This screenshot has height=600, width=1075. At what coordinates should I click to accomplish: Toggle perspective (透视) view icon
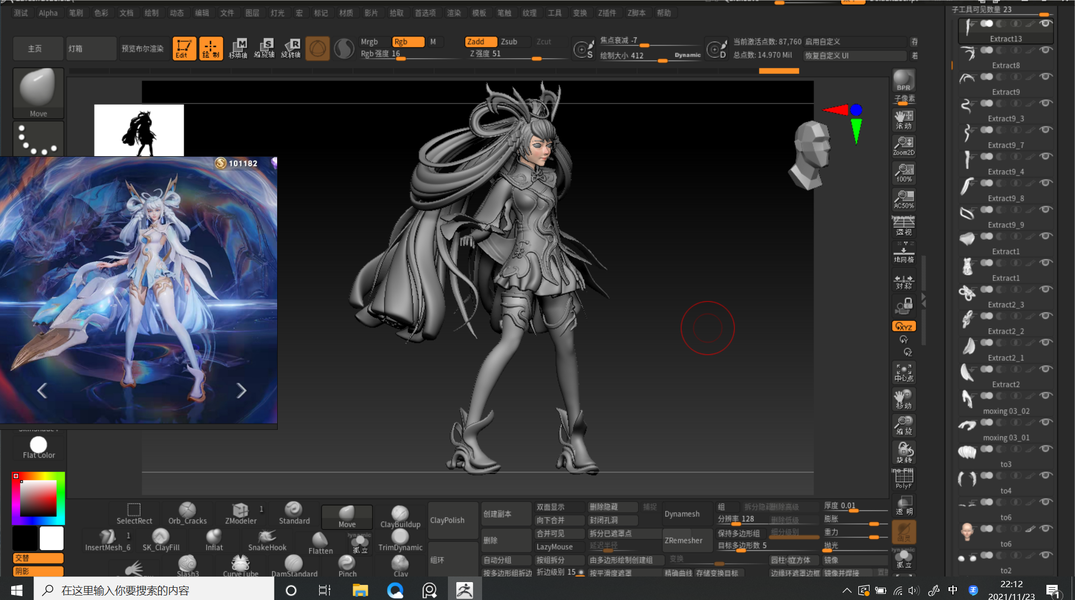click(x=904, y=226)
